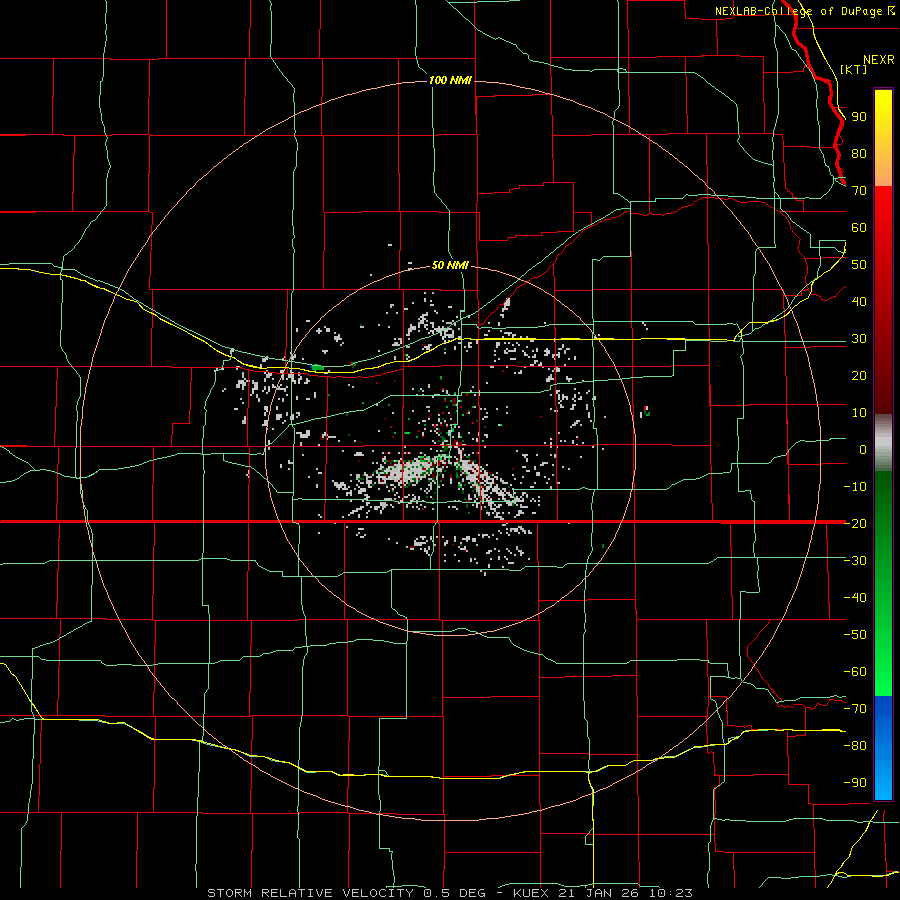Viewport: 900px width, 900px height.
Task: Click the NEXLAB-College of DuPage header text
Action: (x=798, y=11)
